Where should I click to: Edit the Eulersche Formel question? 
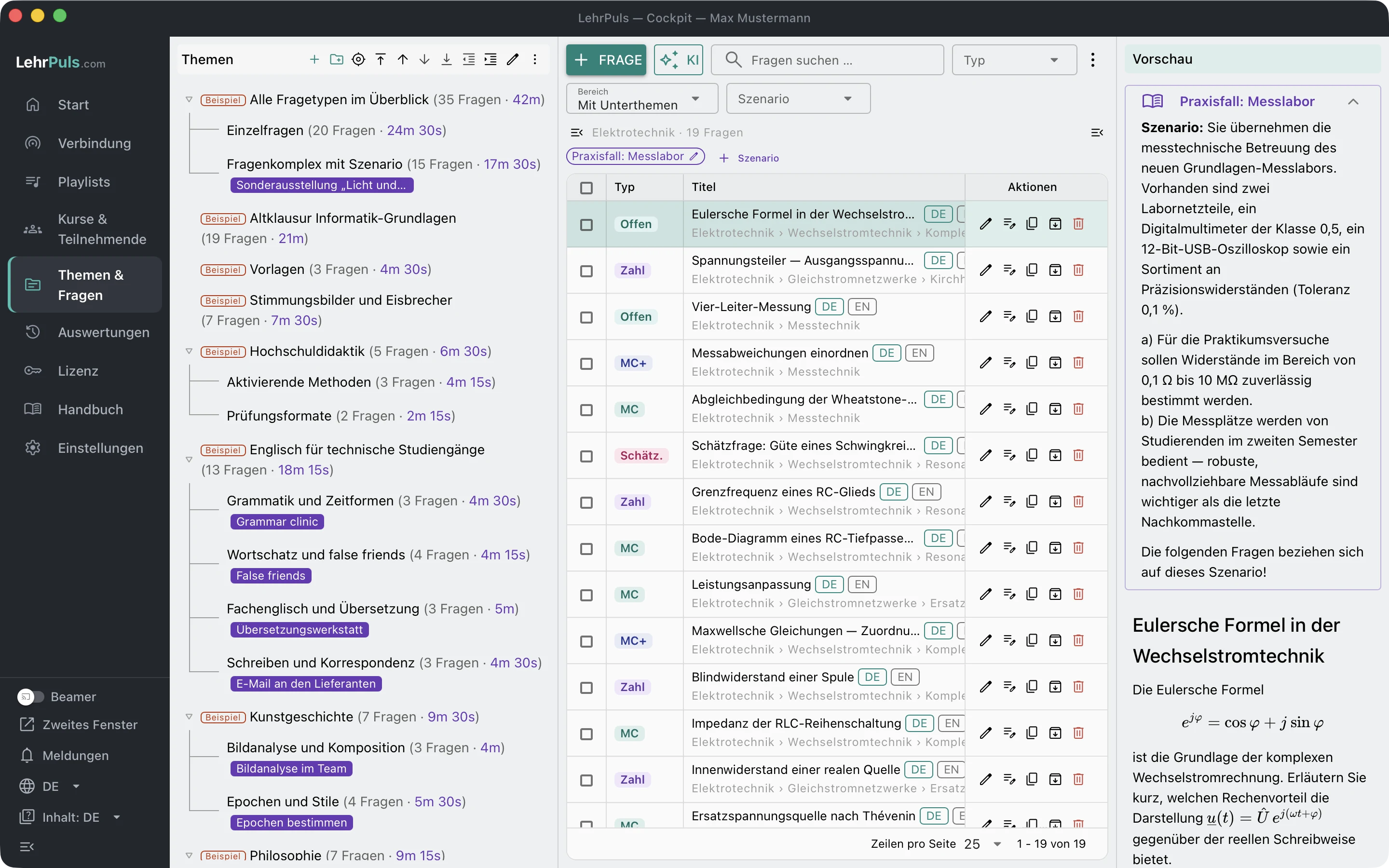(985, 224)
